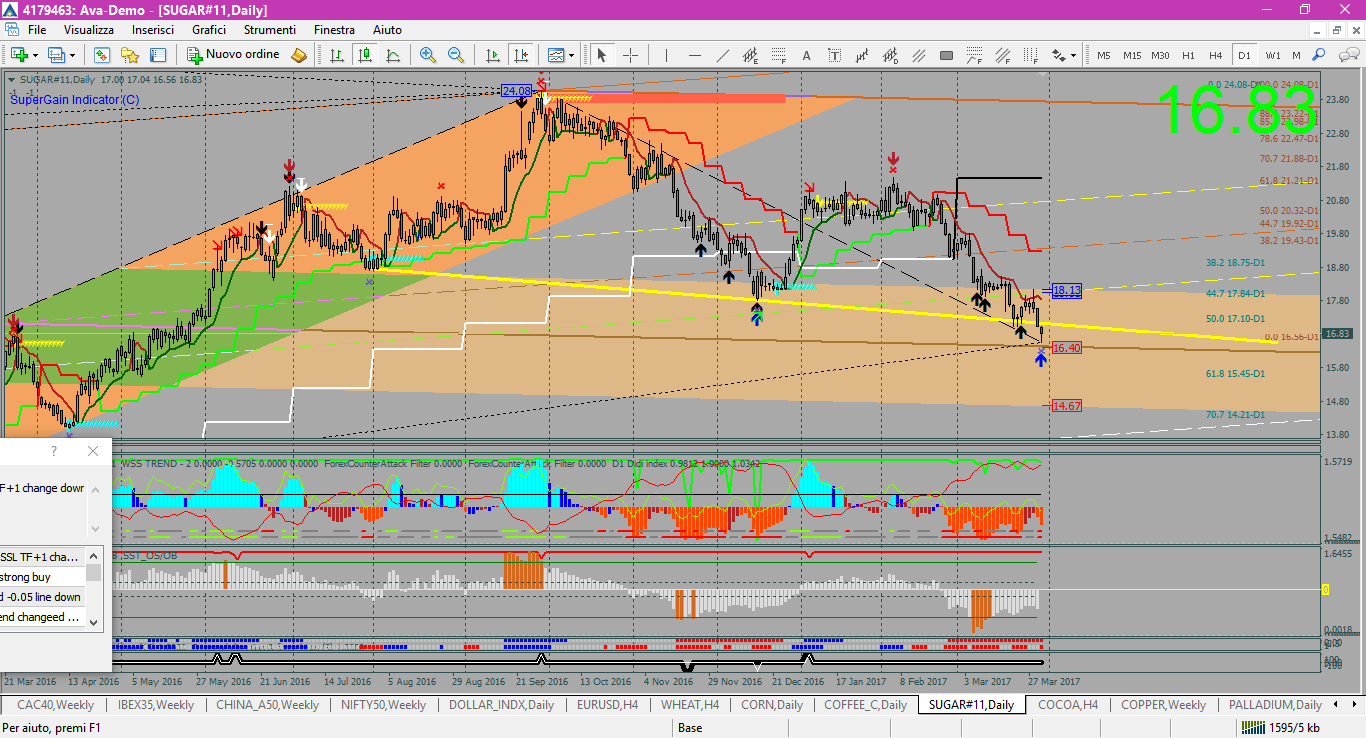Viewport: 1366px width, 738px height.
Task: Switch to the NIFTY50,Weekly chart tab
Action: [x=383, y=705]
